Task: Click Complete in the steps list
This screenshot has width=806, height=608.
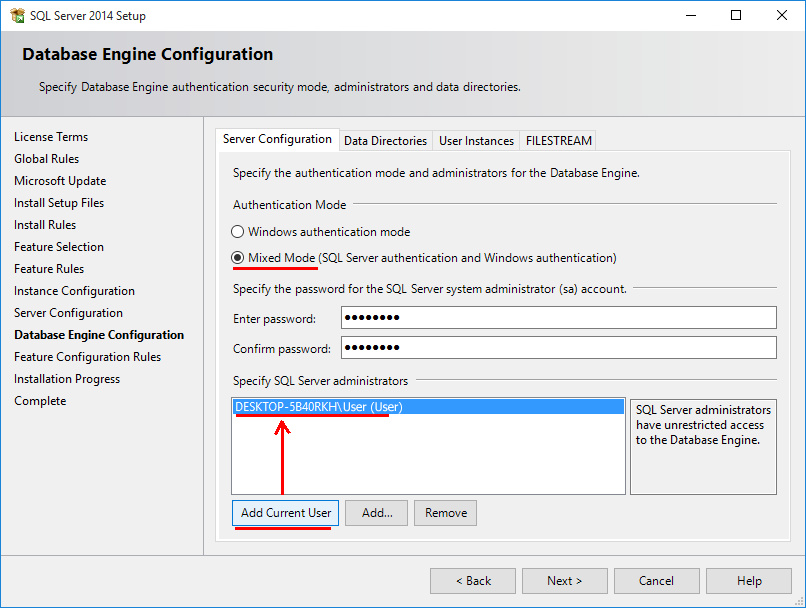Action: [40, 401]
